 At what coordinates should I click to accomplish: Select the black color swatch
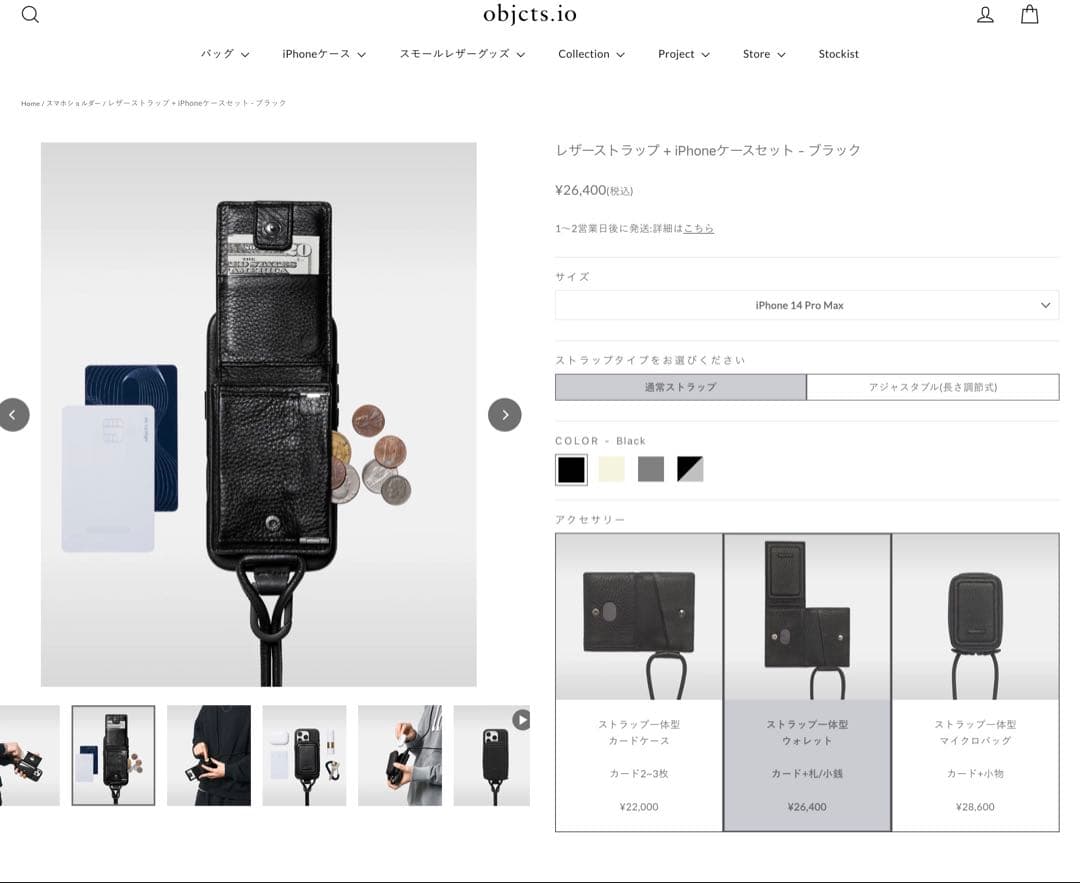coord(570,469)
